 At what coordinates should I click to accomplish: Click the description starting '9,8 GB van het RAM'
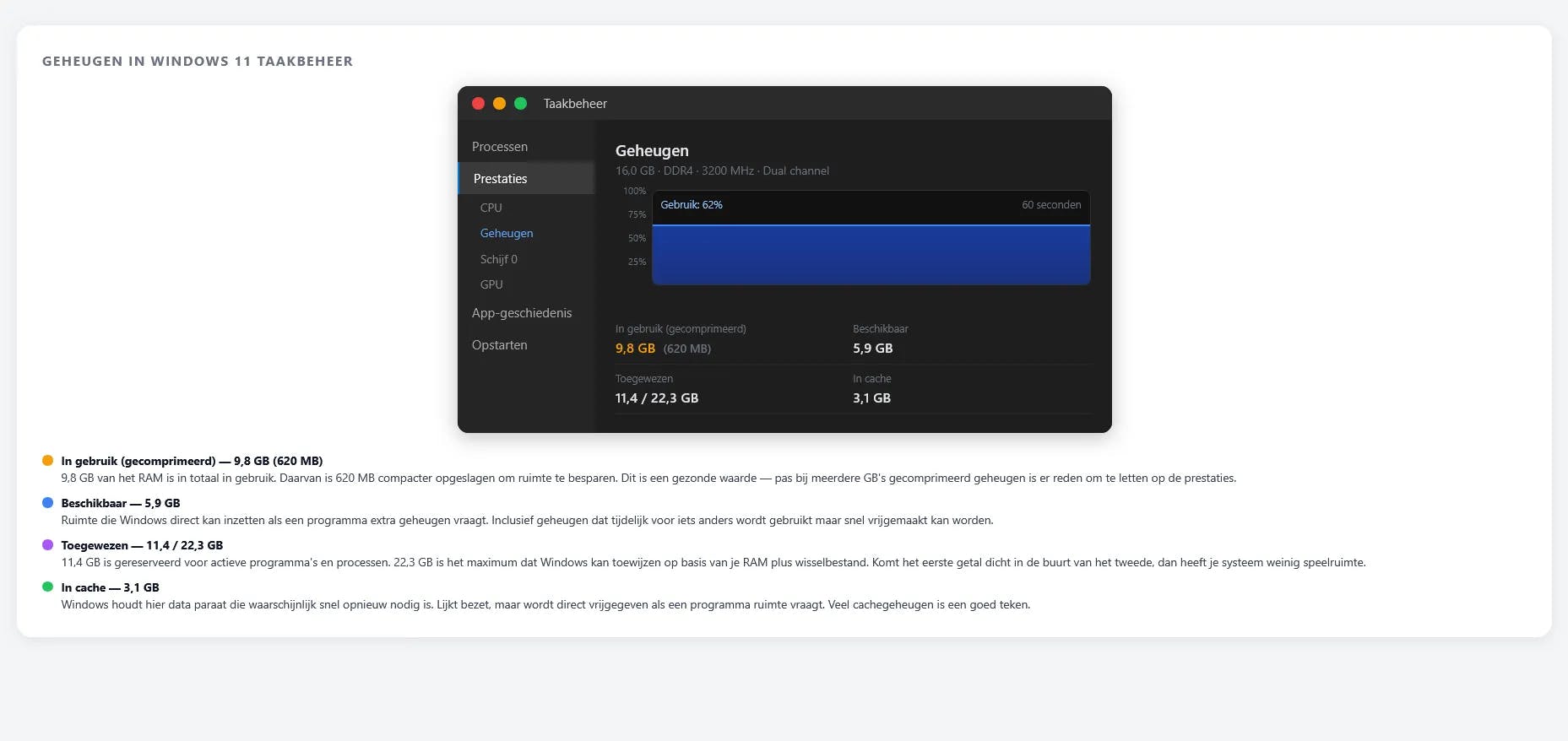[x=648, y=478]
